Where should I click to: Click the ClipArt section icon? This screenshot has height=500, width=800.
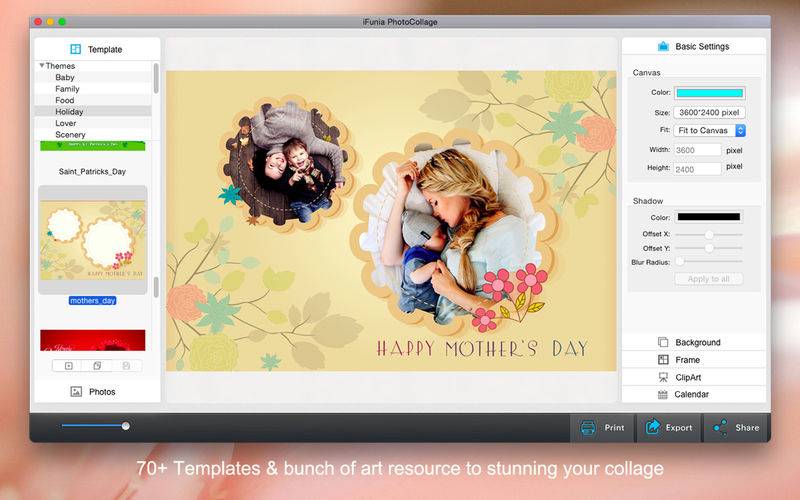(663, 377)
